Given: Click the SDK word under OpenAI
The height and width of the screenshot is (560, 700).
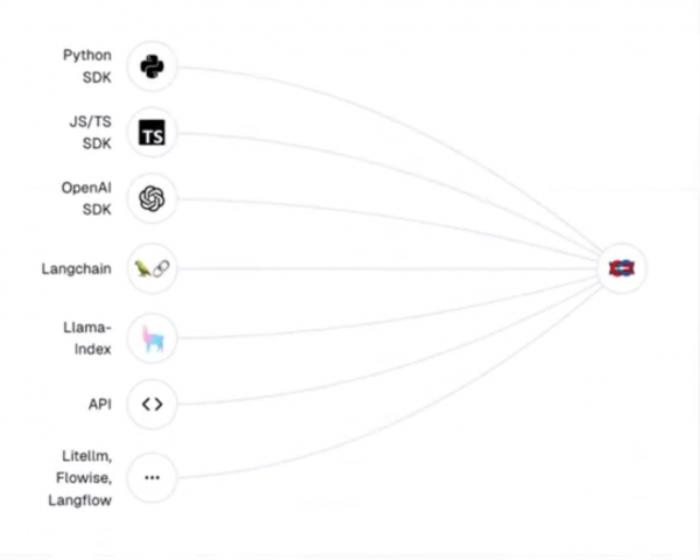Looking at the screenshot, I should pos(97,209).
